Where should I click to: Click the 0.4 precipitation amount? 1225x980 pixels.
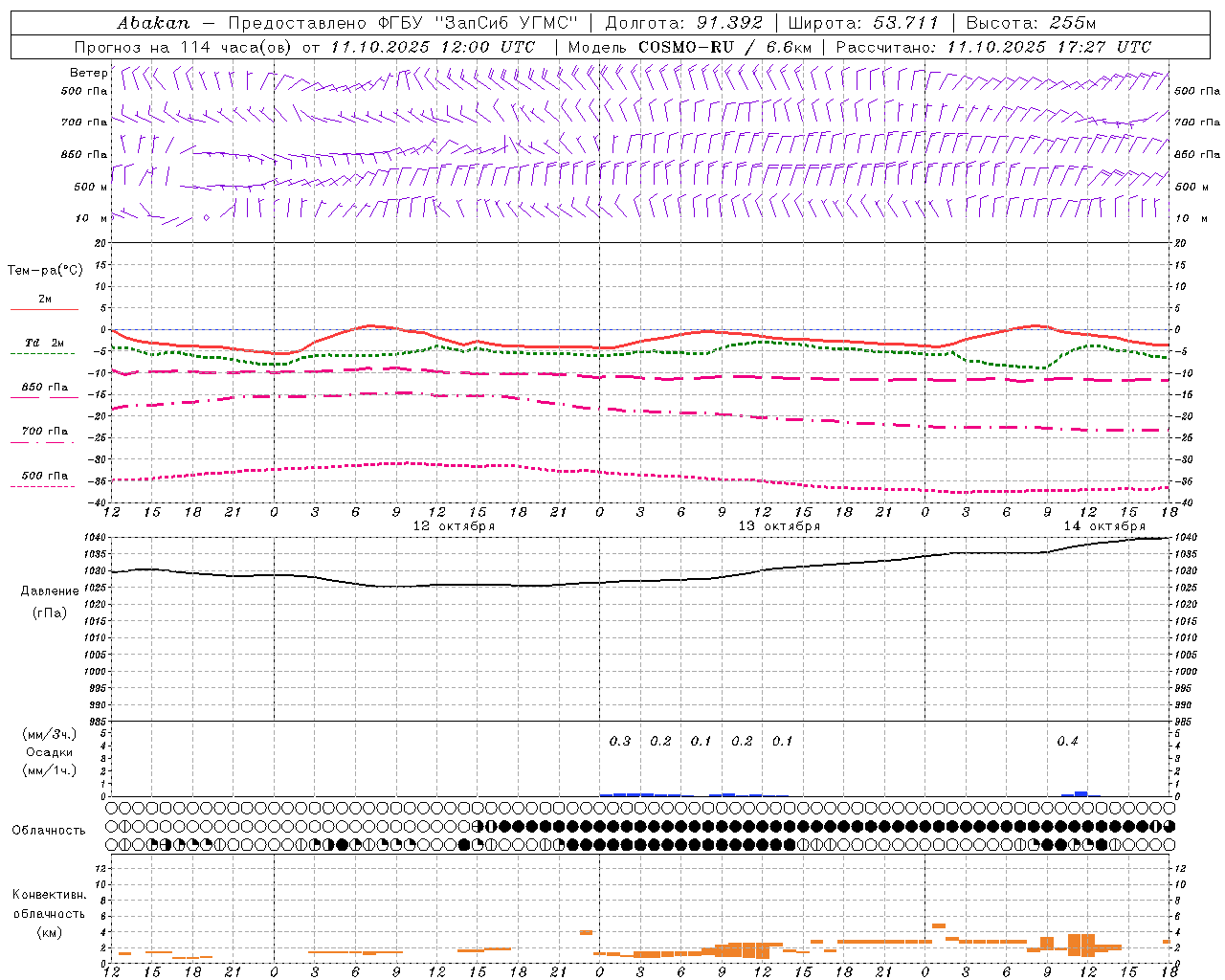(x=1067, y=741)
